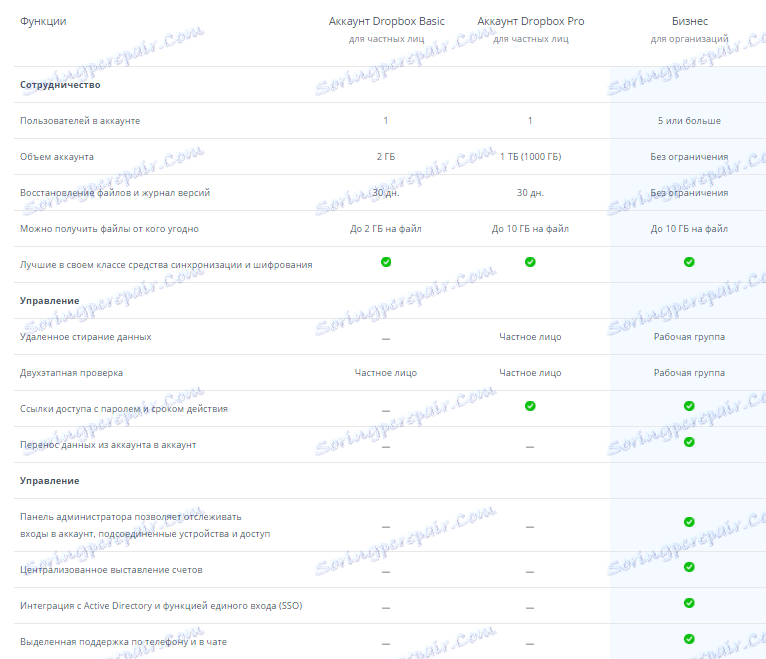Click Basic checkmark for sync and encryption row
The width and height of the screenshot is (766, 659).
(x=386, y=262)
